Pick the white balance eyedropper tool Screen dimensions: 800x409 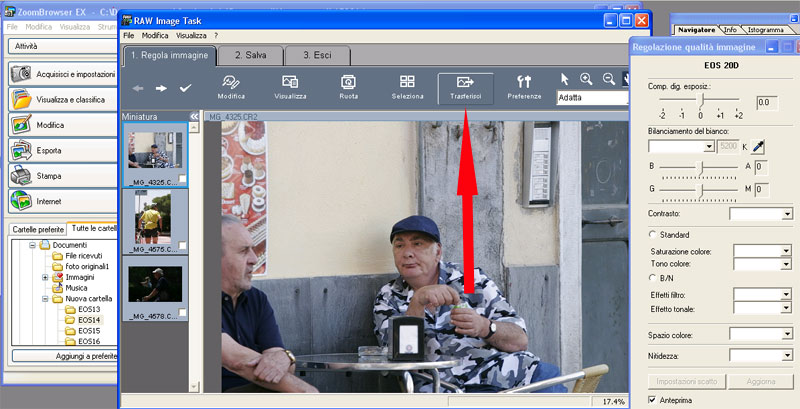click(x=758, y=146)
